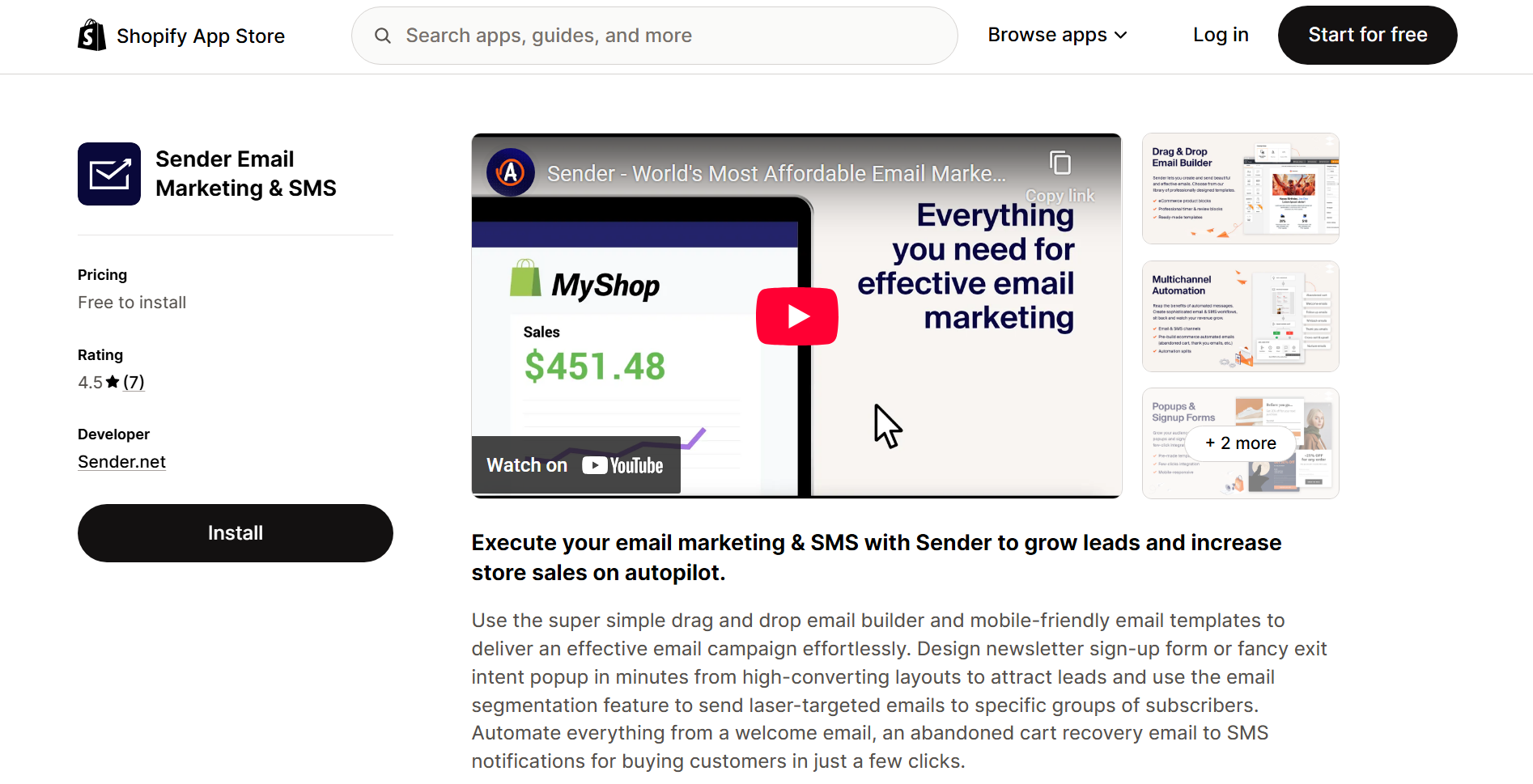The height and width of the screenshot is (784, 1533).
Task: Click the Sender Email Marketing app icon
Action: click(x=108, y=173)
